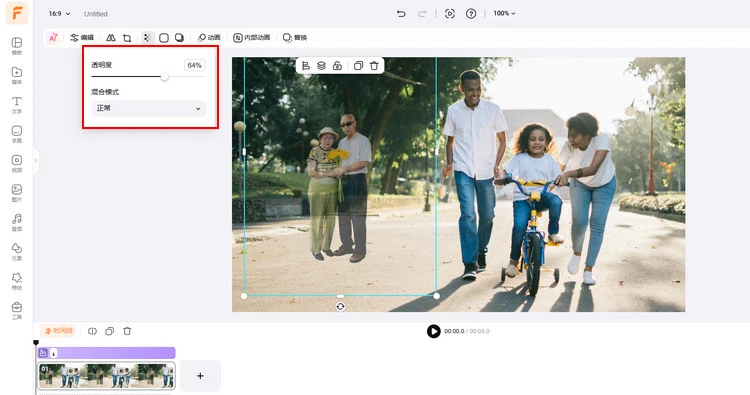Open the help question mark icon
This screenshot has height=395, width=750.
click(471, 14)
